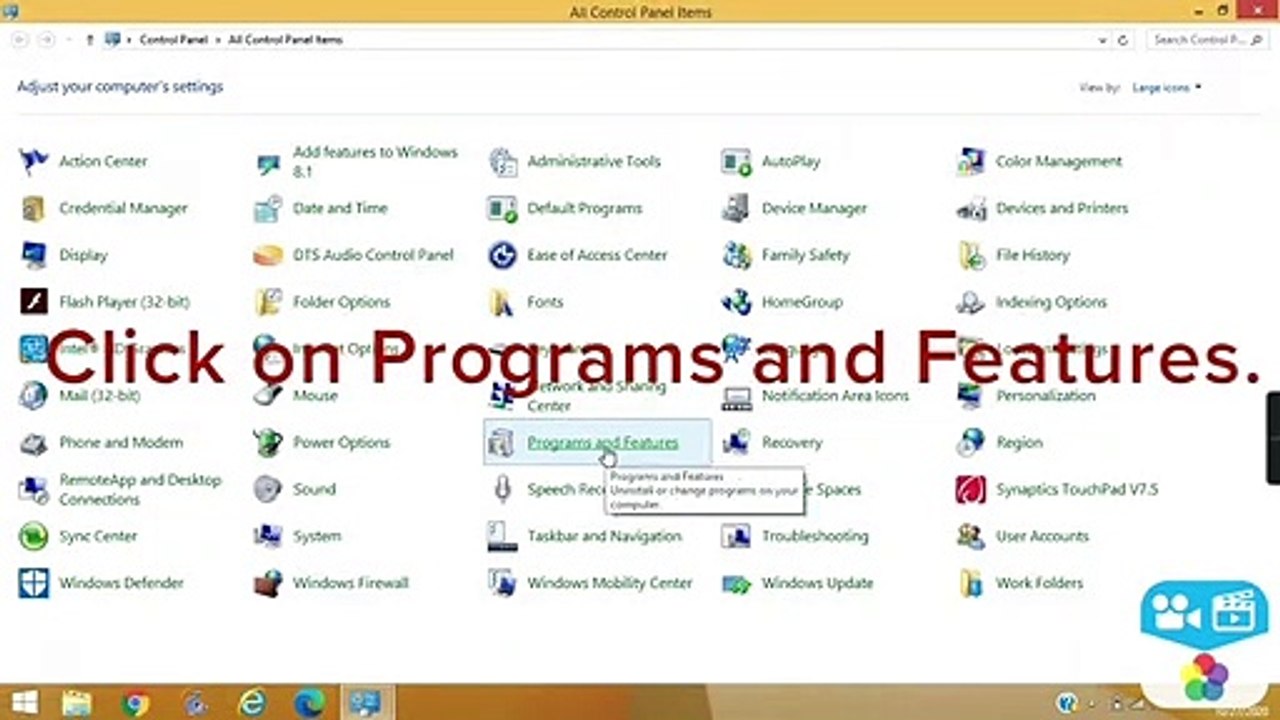
Task: Open Microsoft Edge from the taskbar
Action: coord(310,703)
